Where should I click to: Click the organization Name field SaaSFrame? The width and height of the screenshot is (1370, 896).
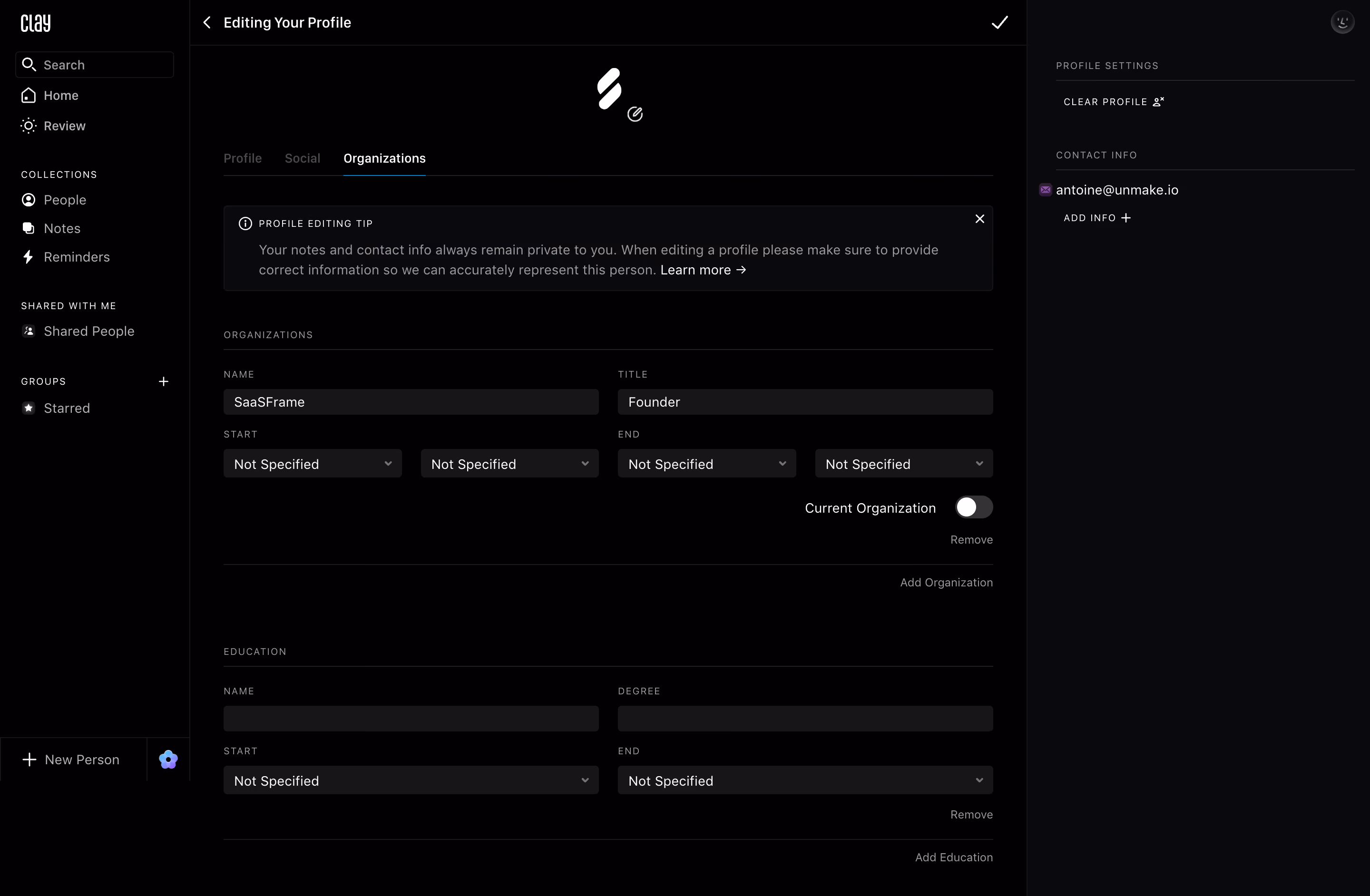click(411, 402)
